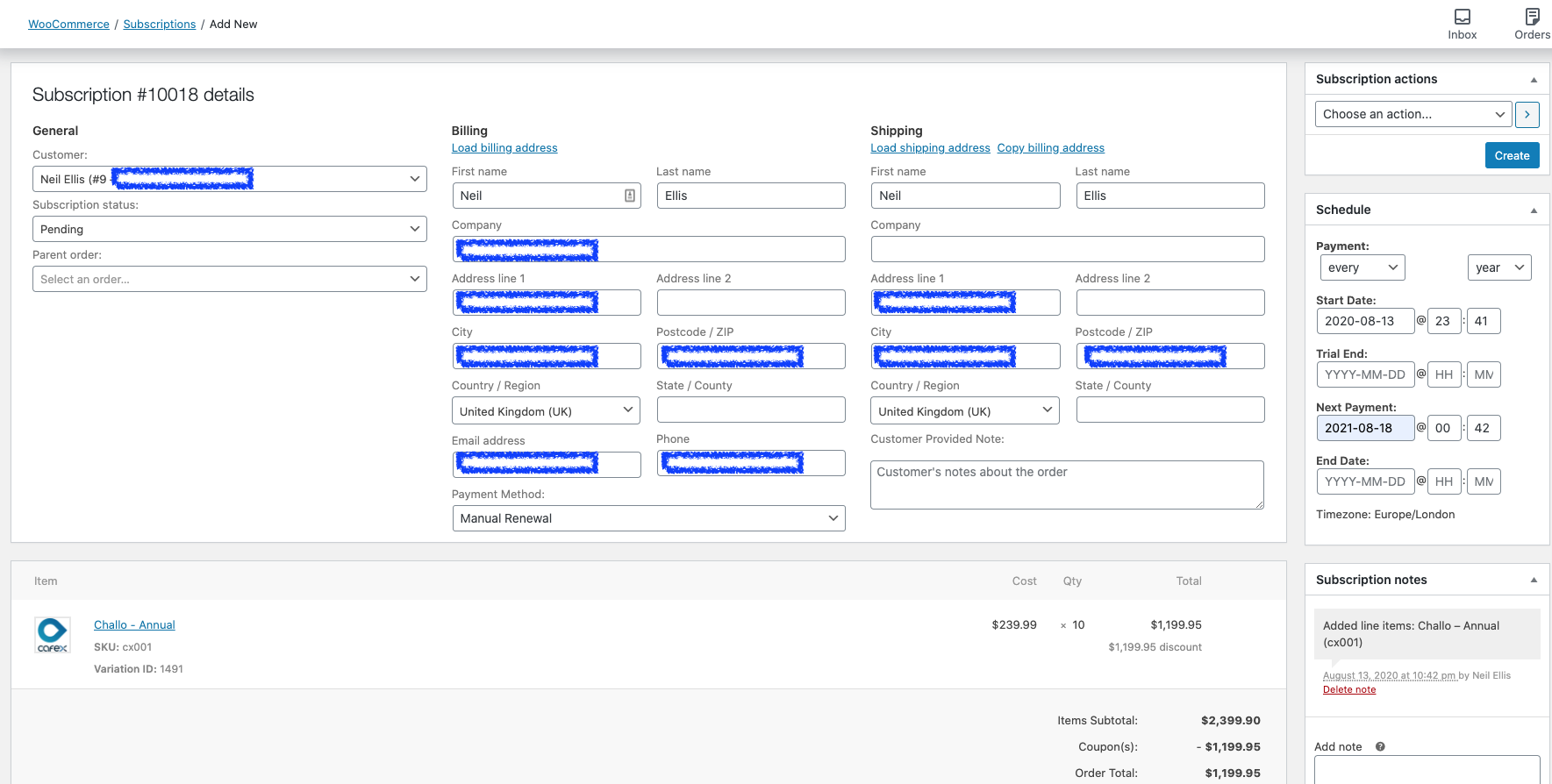Click the autofill contact icon in Billing First name
This screenshot has width=1552, height=784.
click(x=630, y=196)
